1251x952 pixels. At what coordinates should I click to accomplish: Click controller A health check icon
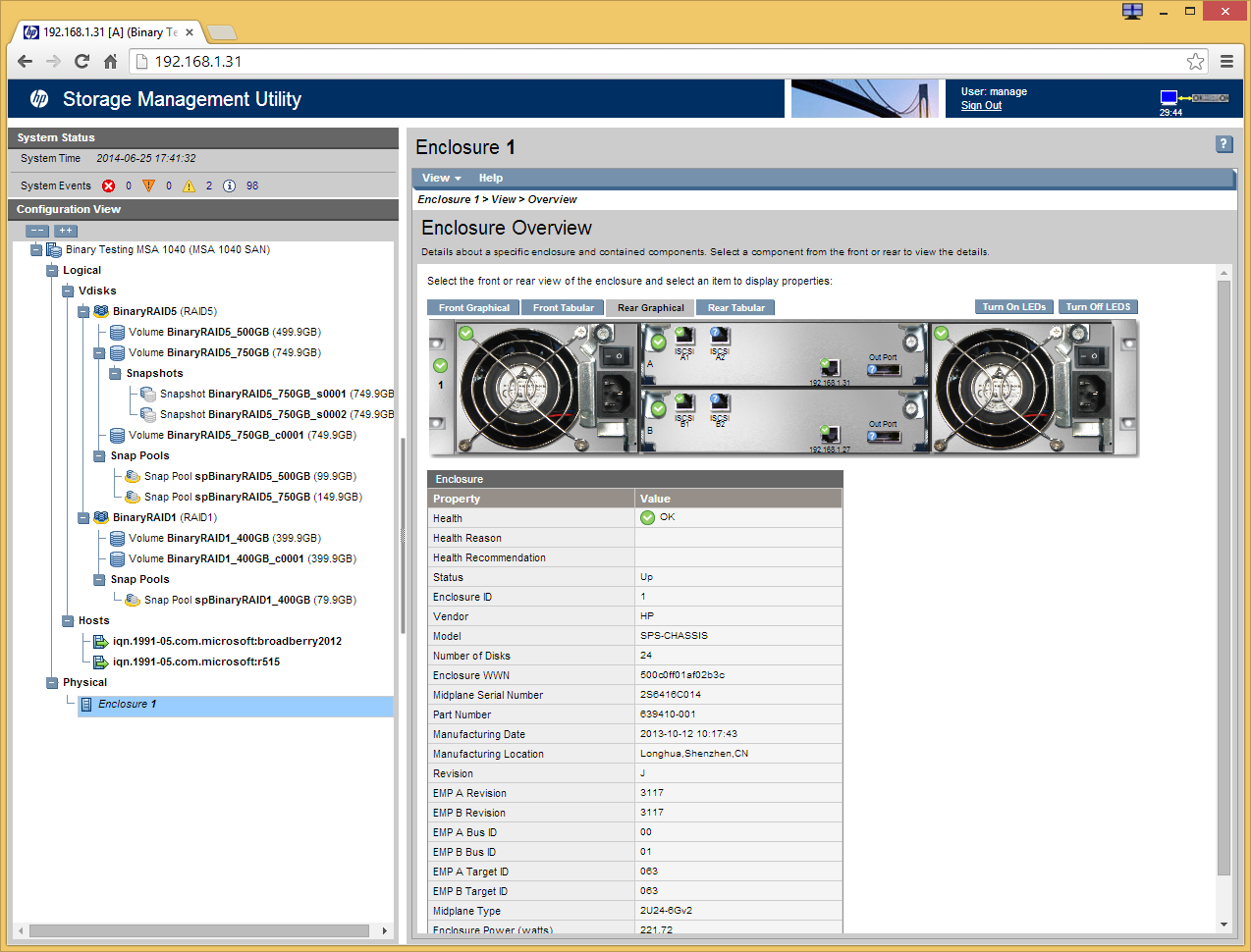[x=658, y=343]
